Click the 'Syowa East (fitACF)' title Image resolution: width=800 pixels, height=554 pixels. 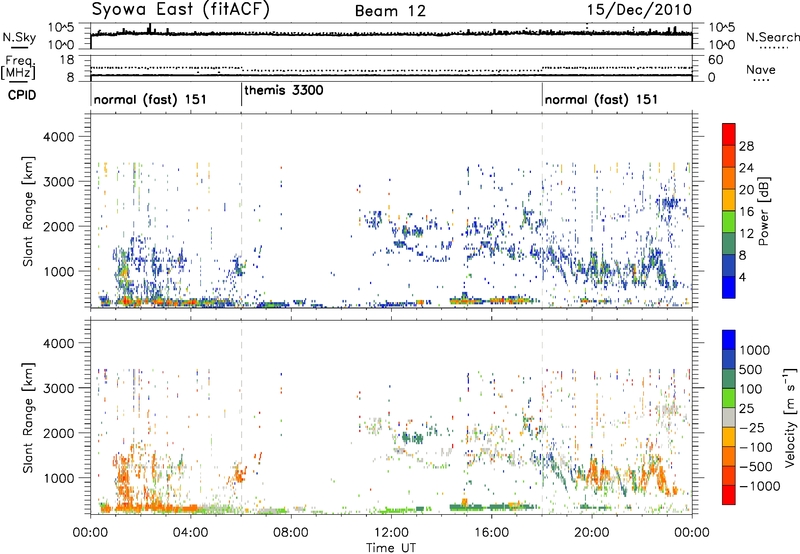pyautogui.click(x=180, y=10)
